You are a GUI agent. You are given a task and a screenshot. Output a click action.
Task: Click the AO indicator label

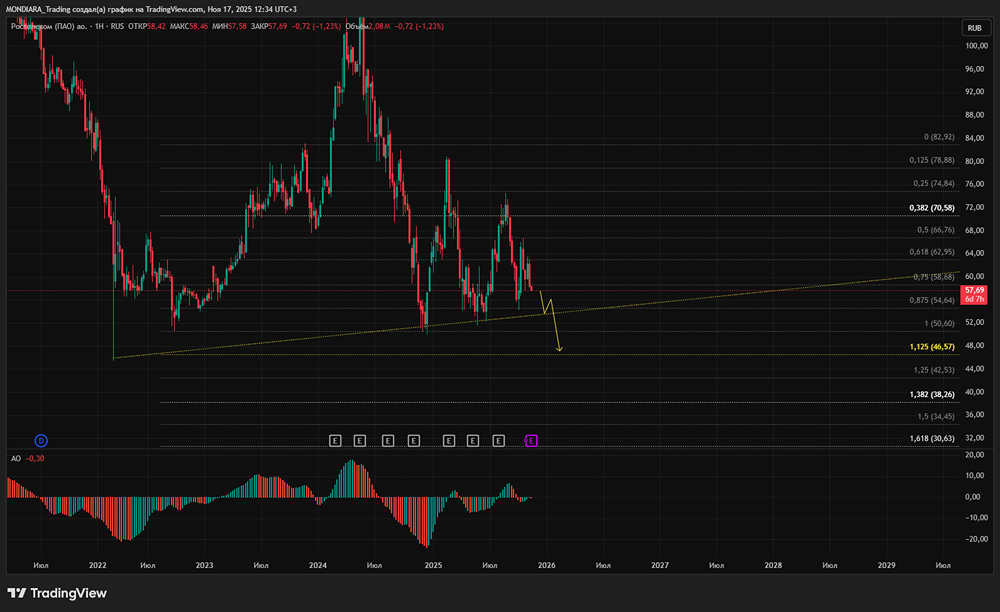pyautogui.click(x=16, y=458)
